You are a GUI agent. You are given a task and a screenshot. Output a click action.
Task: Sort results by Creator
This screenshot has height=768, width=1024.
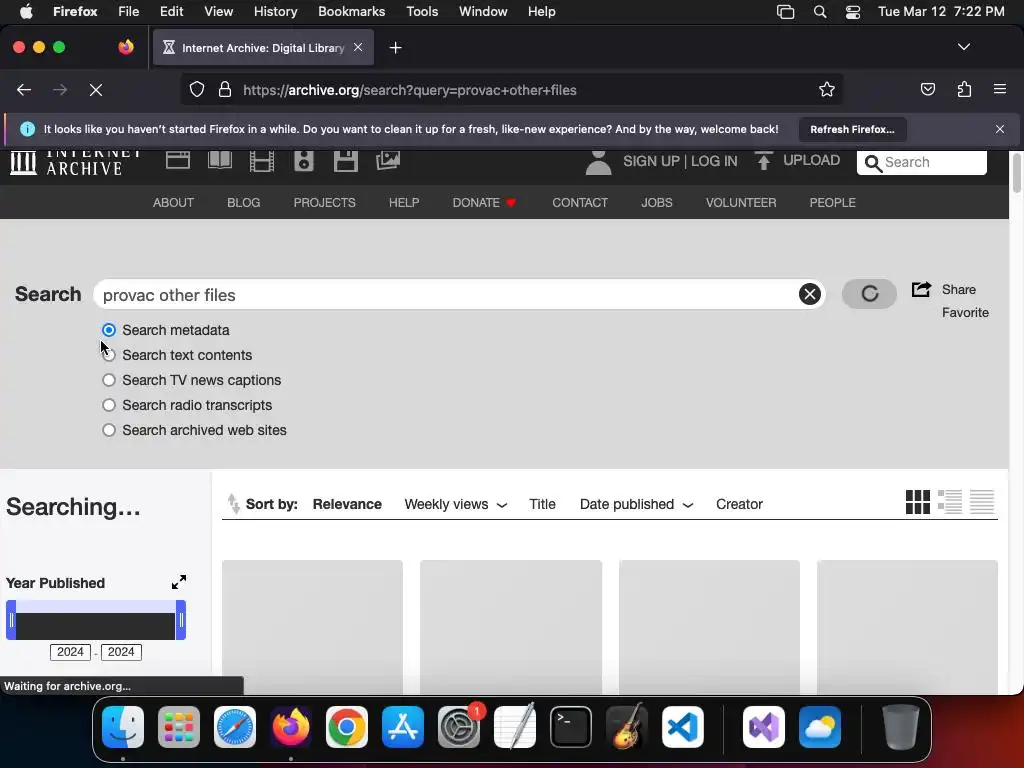click(x=739, y=504)
